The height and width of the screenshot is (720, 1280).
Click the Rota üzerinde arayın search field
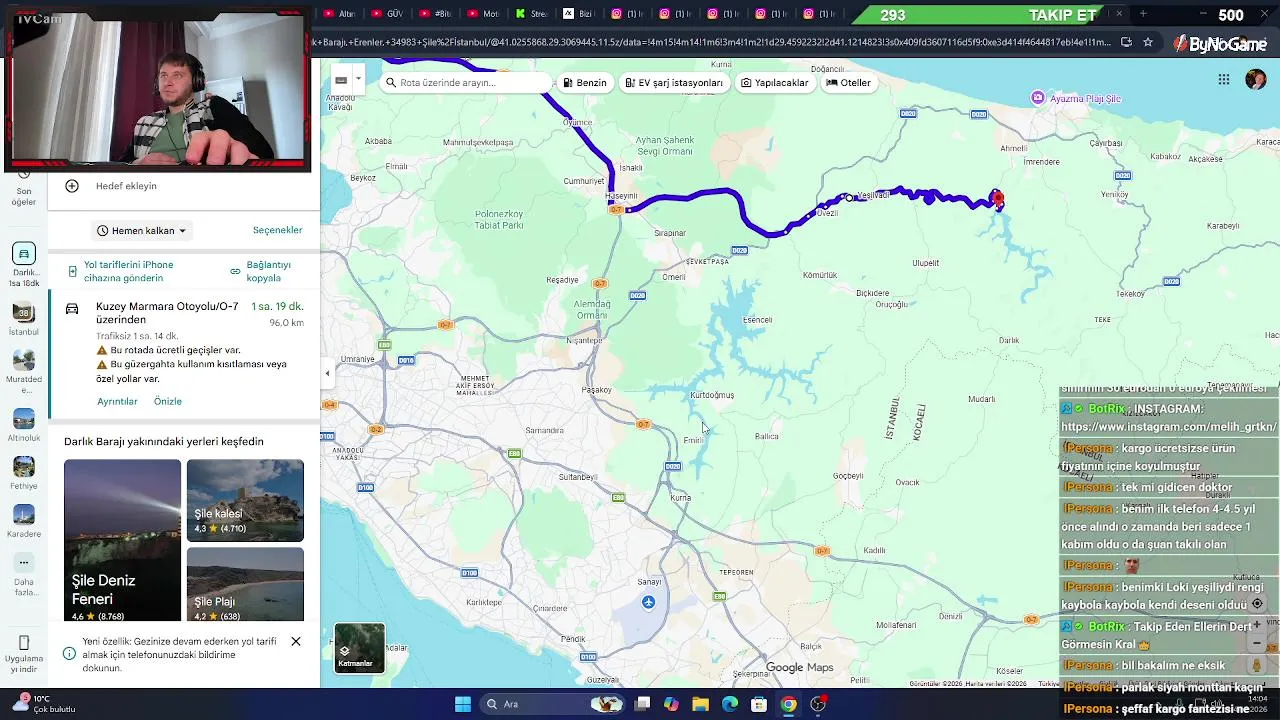click(x=470, y=83)
